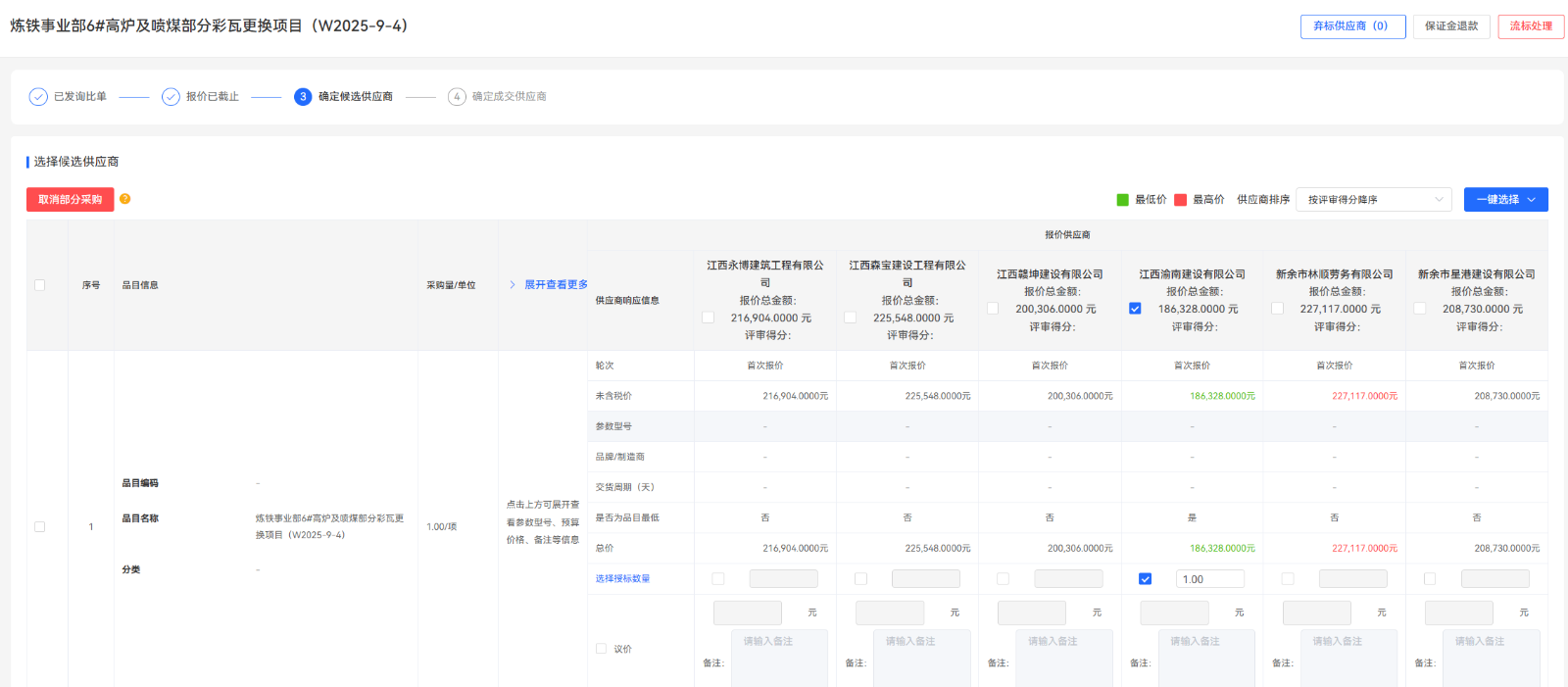1568x687 pixels.
Task: Click award quantity field under 新余市林顺劳务
Action: pyautogui.click(x=1352, y=579)
